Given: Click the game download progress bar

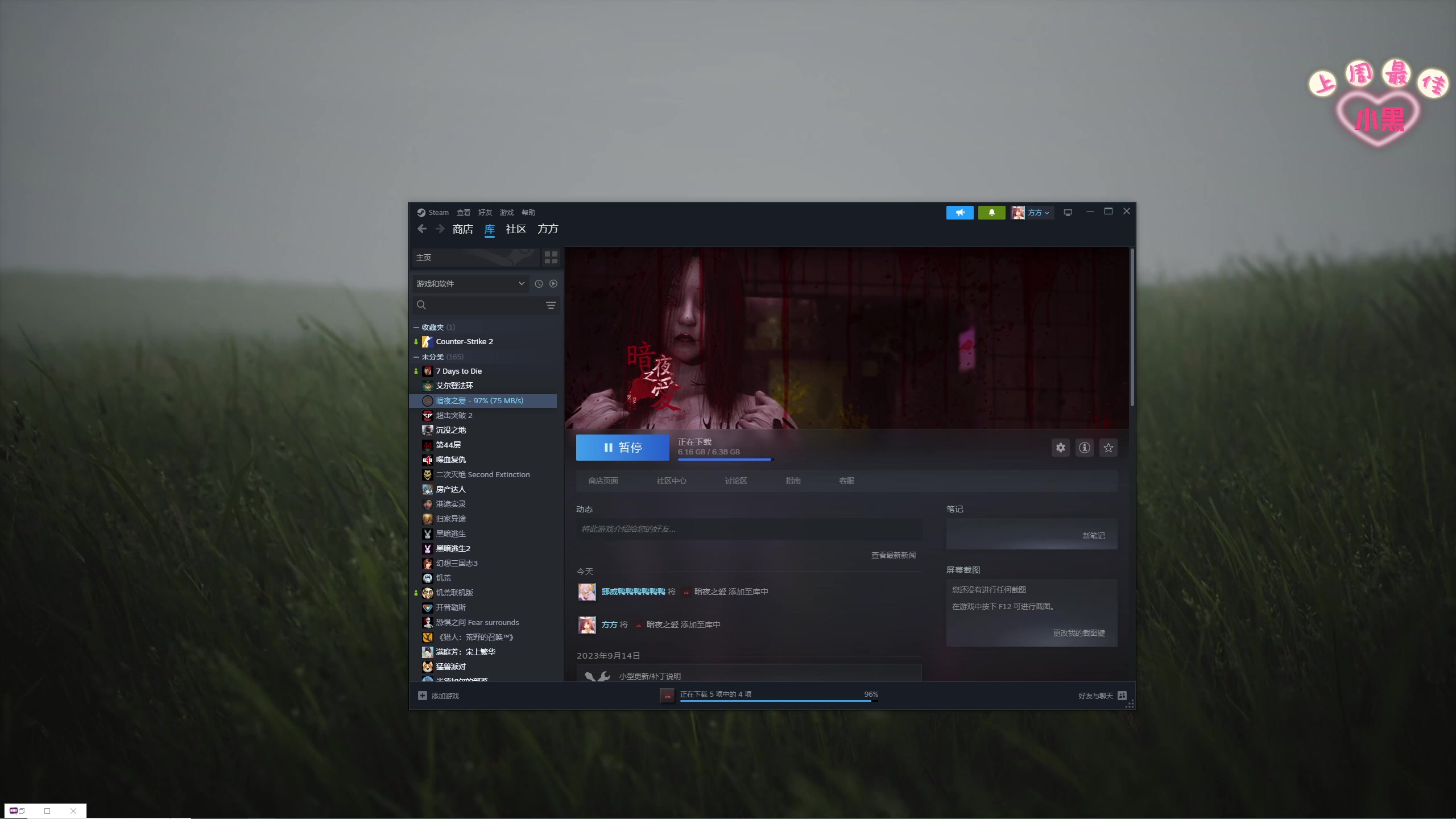Looking at the screenshot, I should coord(726,460).
